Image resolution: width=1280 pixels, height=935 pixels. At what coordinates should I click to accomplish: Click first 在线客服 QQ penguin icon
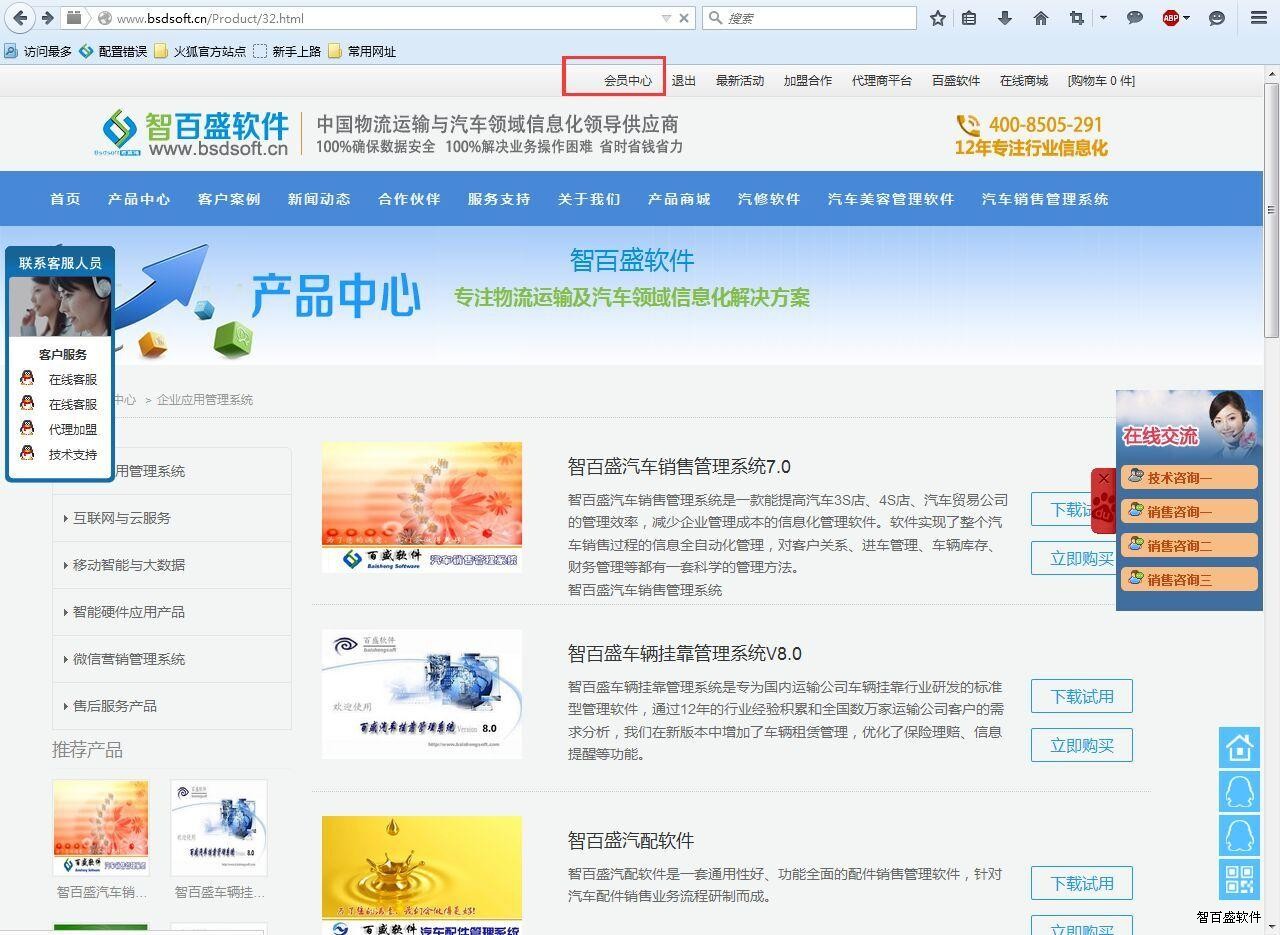point(28,378)
